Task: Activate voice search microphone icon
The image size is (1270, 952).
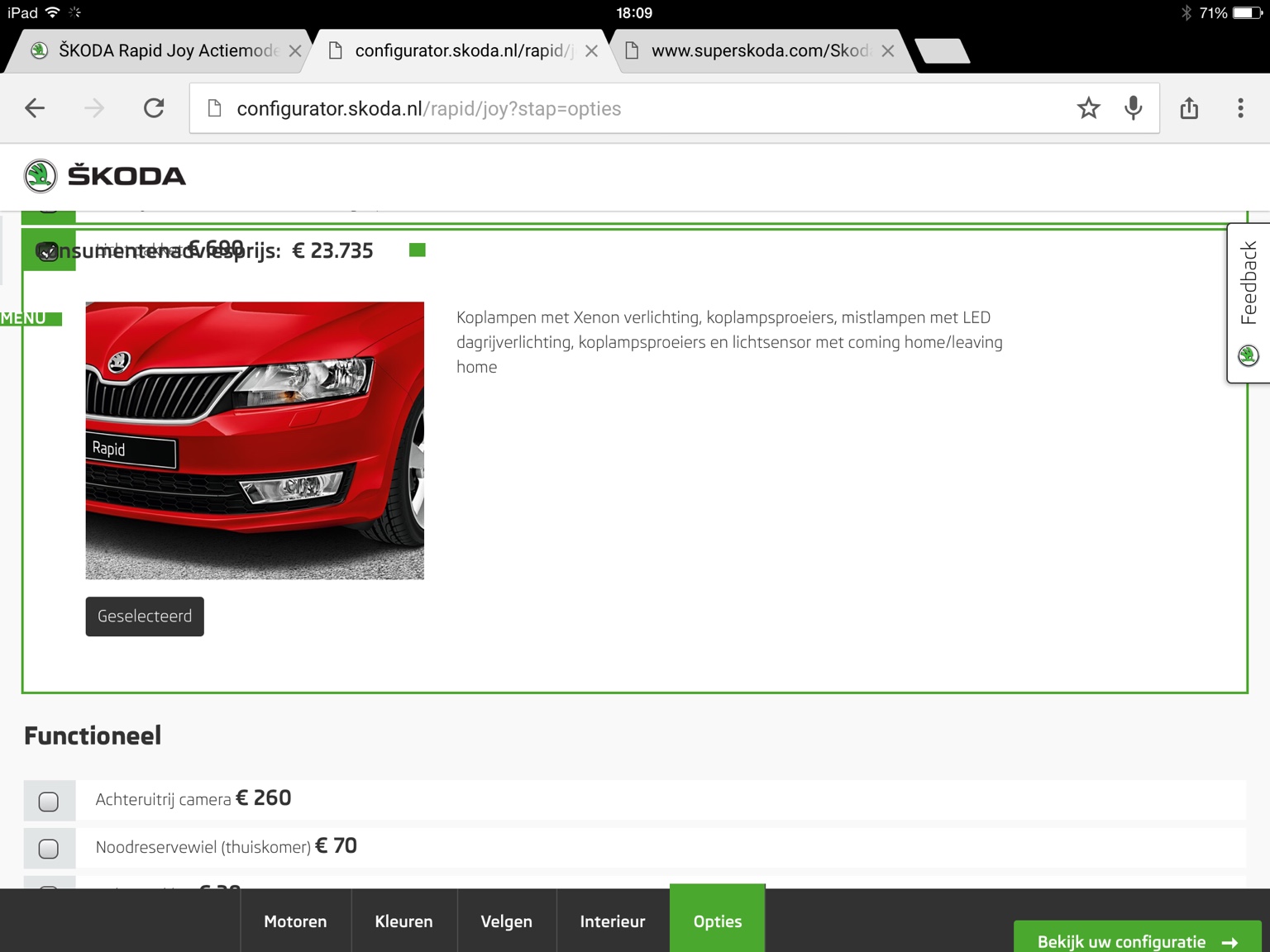Action: click(1134, 108)
